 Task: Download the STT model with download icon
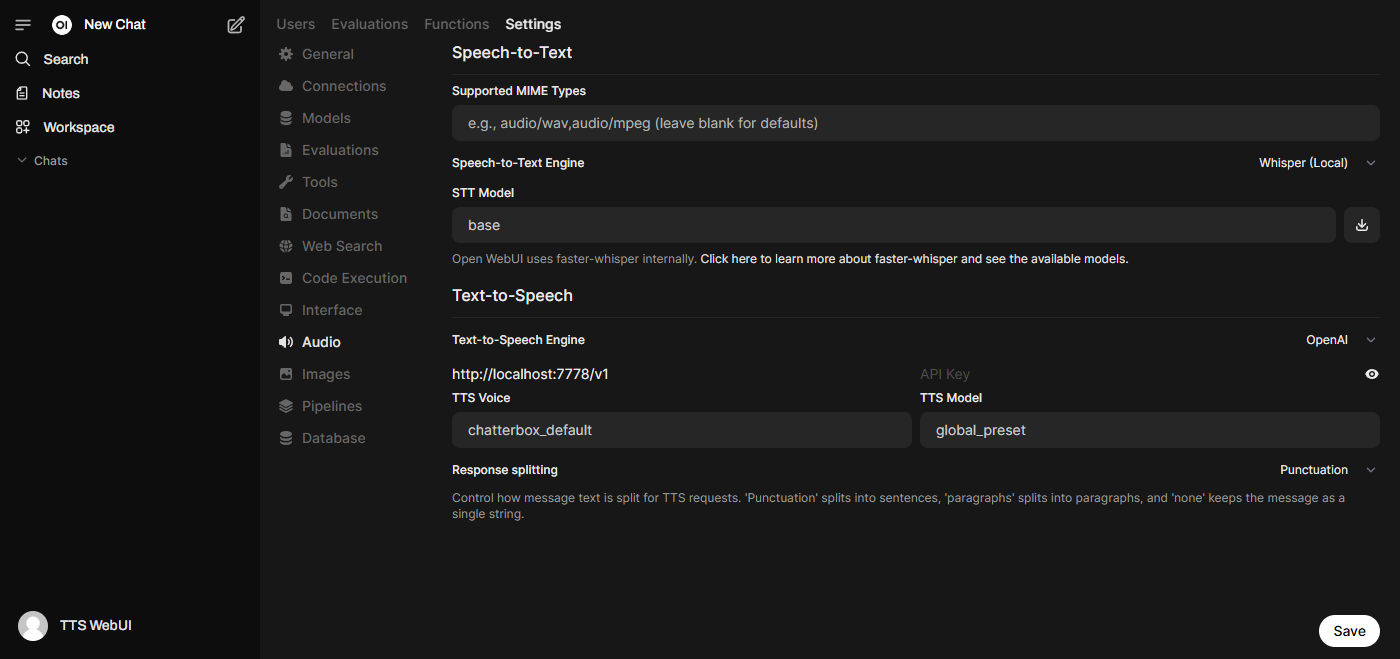pyautogui.click(x=1361, y=225)
